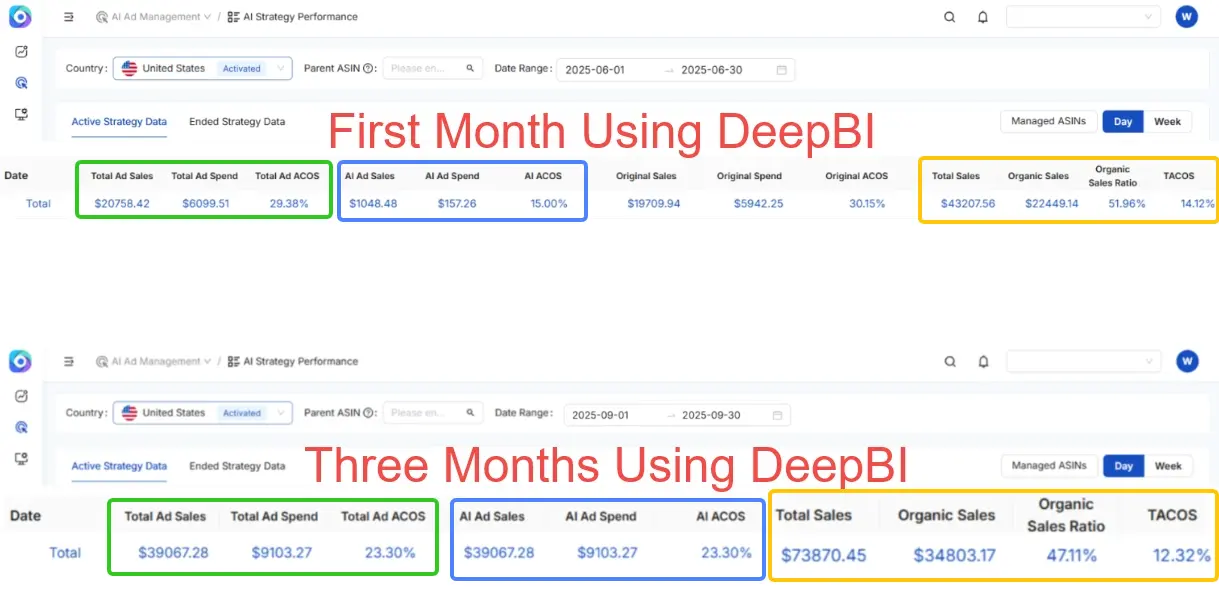
Task: Open the calendar icon beside Date Range
Action: [781, 69]
